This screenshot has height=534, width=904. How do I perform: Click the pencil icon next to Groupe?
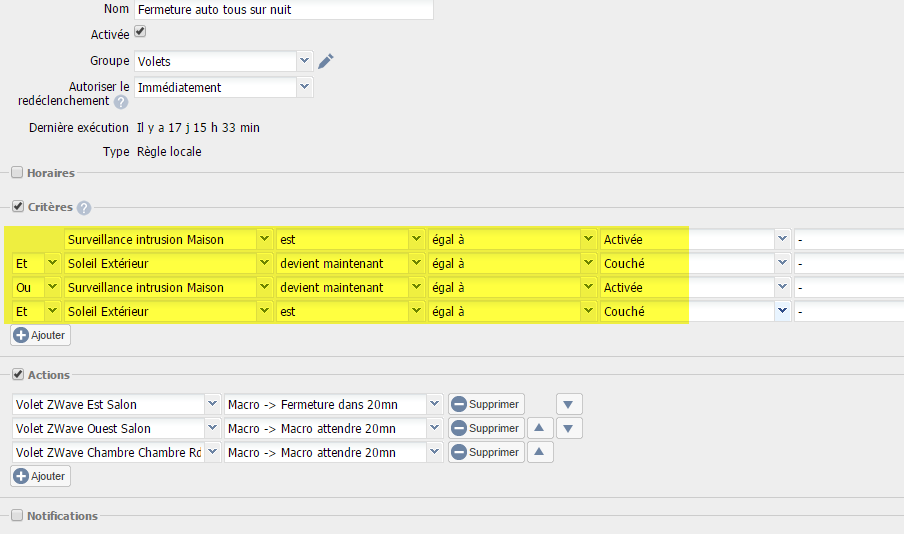[x=325, y=61]
